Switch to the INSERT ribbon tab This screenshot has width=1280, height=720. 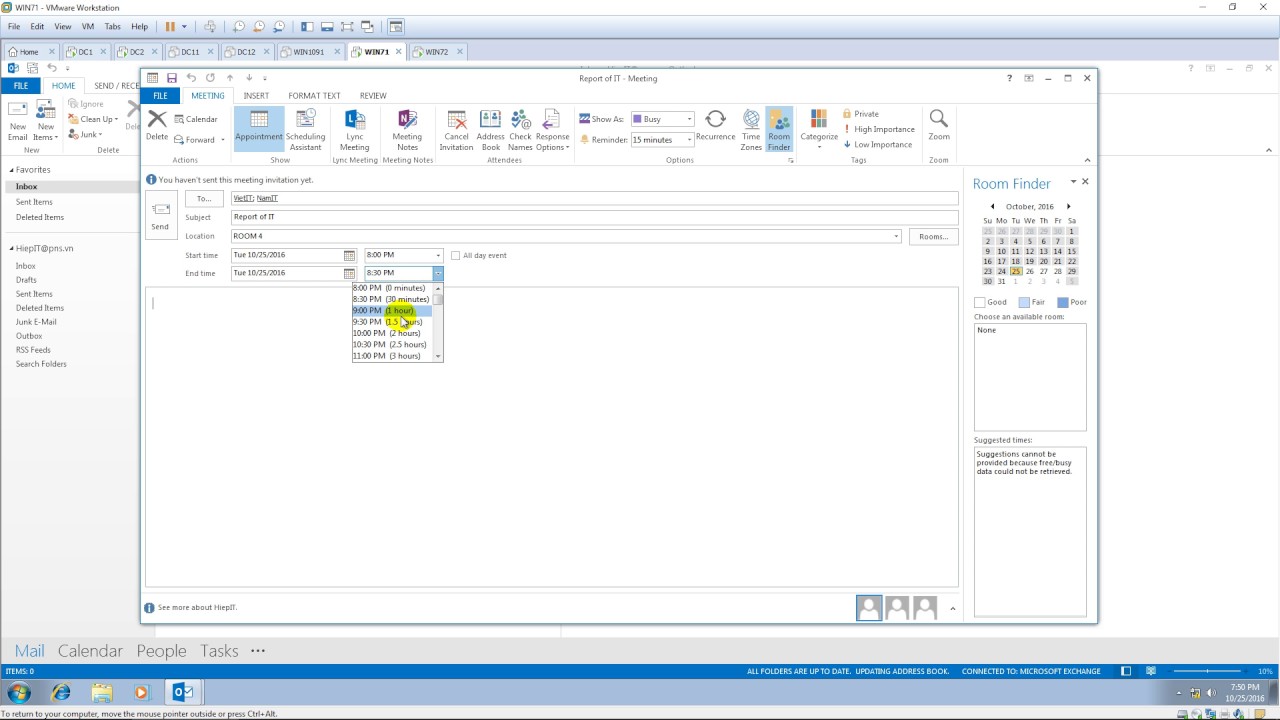click(256, 96)
